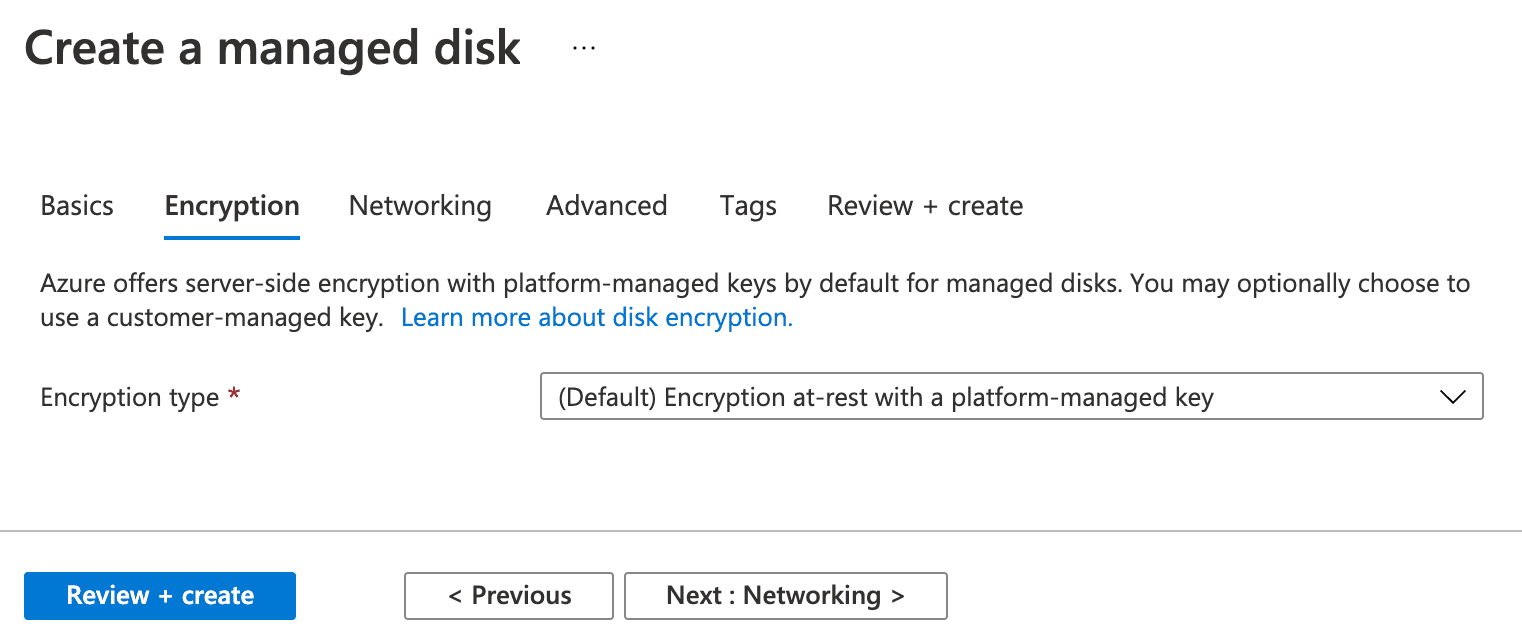Go to the Tags tab

[748, 205]
